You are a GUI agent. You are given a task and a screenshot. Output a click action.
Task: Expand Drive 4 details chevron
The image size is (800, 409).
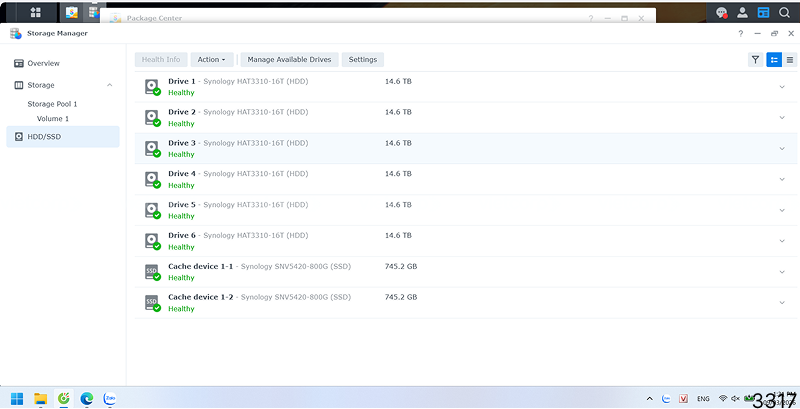(x=782, y=180)
